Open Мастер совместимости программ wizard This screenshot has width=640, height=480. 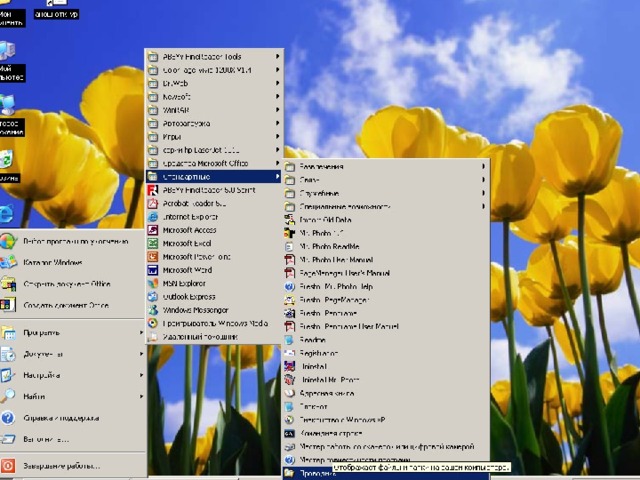click(386, 460)
